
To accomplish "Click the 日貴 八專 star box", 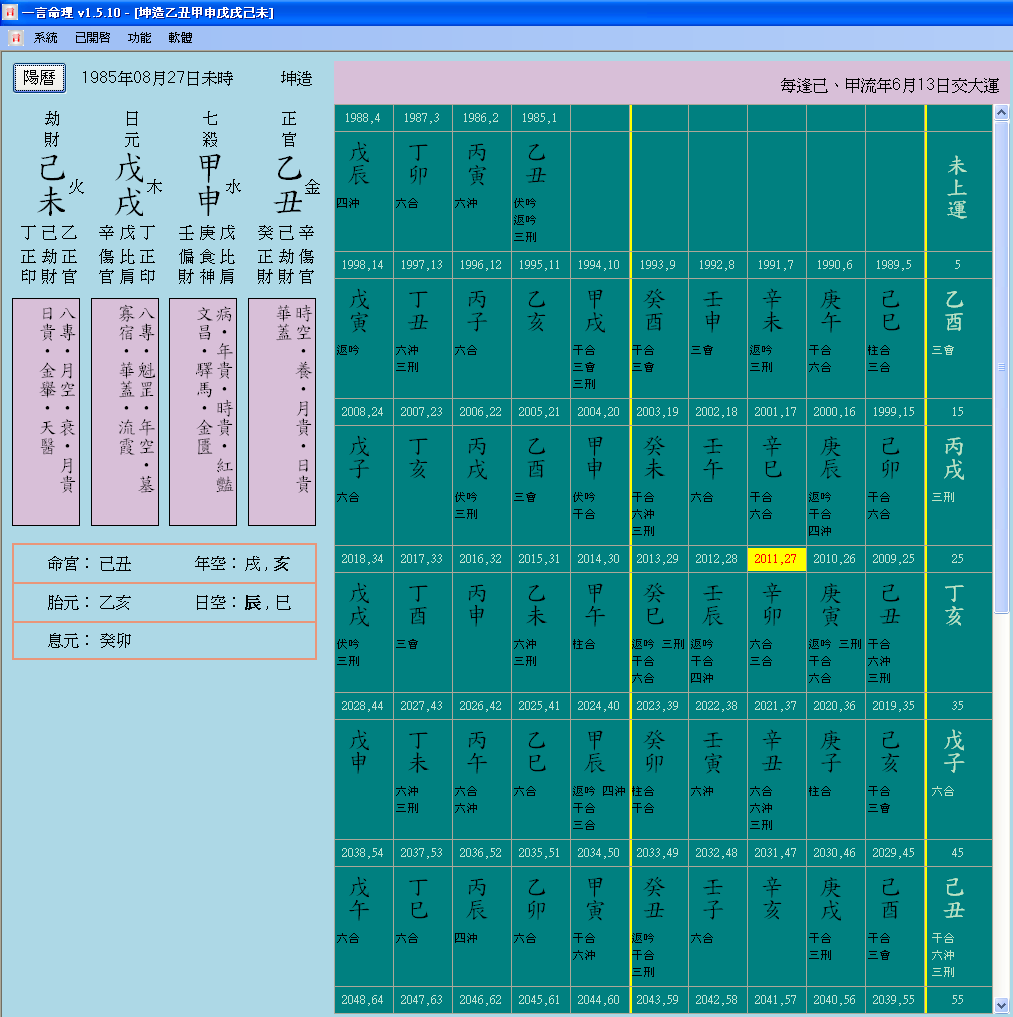I will tap(46, 412).
